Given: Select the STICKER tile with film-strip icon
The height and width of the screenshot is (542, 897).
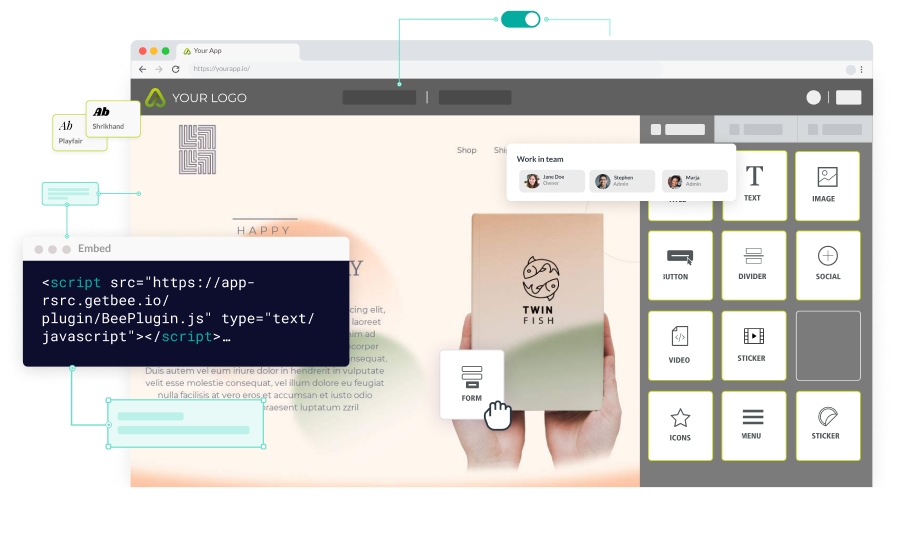Looking at the screenshot, I should coord(754,345).
